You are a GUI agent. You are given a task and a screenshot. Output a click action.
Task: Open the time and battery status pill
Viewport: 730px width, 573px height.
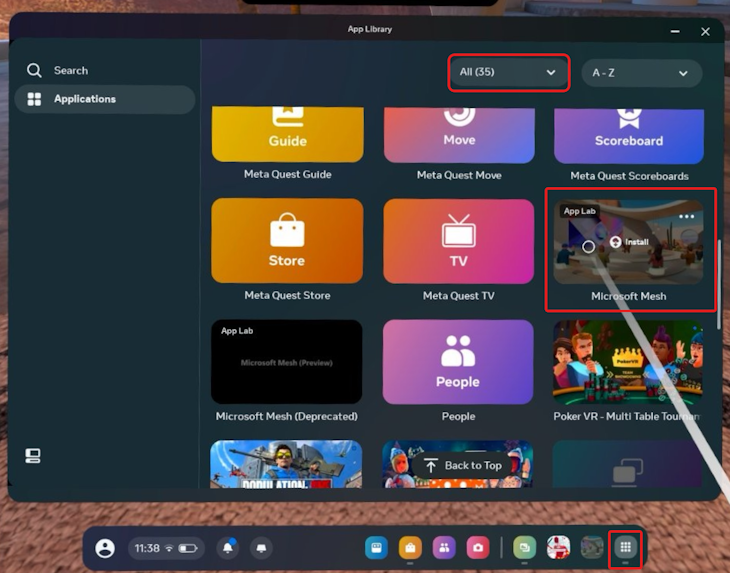pos(166,548)
